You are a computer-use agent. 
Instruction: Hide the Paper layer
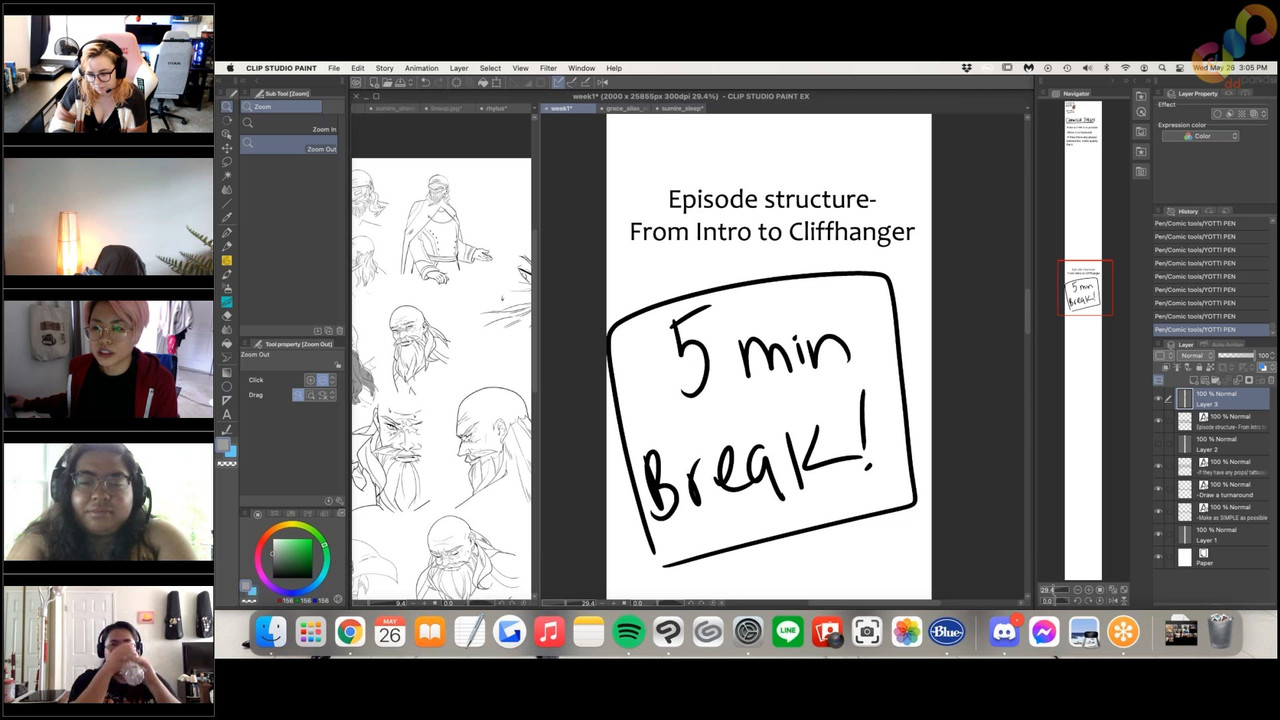point(1158,557)
